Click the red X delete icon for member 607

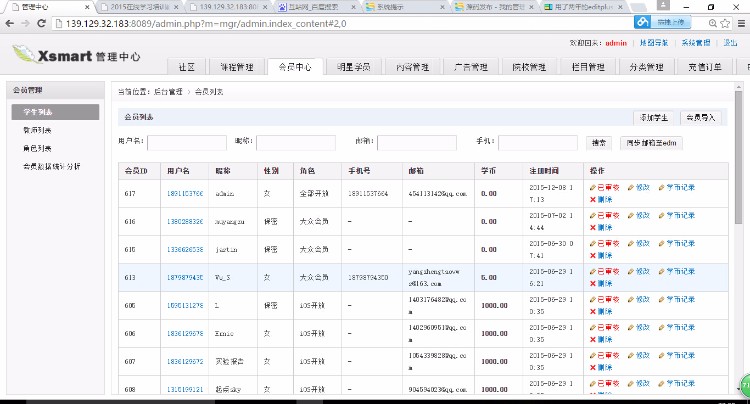coord(593,367)
